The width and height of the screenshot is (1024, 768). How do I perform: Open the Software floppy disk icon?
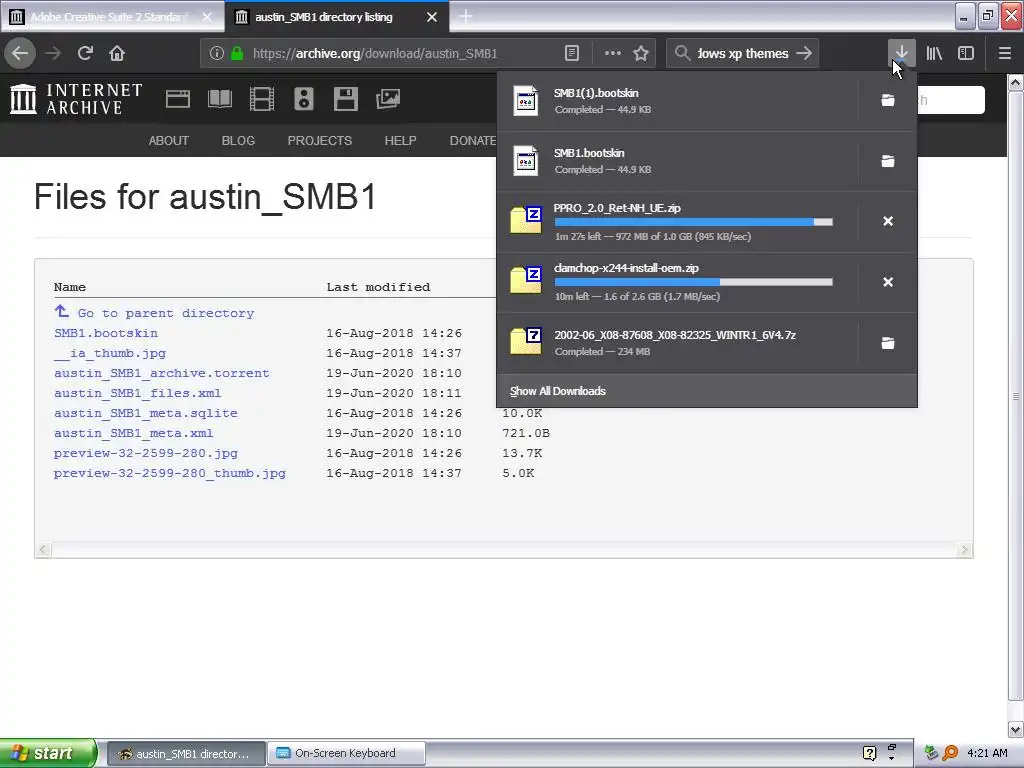pos(345,99)
